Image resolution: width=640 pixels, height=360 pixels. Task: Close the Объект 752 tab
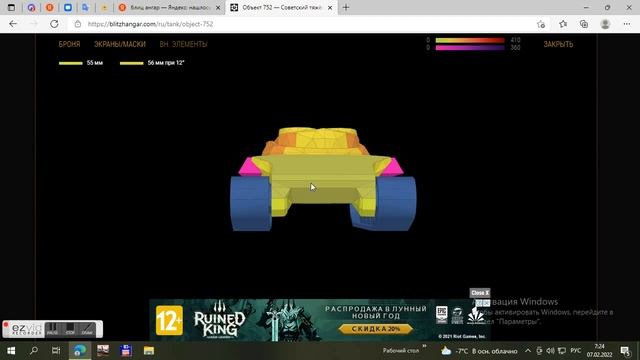coord(330,7)
